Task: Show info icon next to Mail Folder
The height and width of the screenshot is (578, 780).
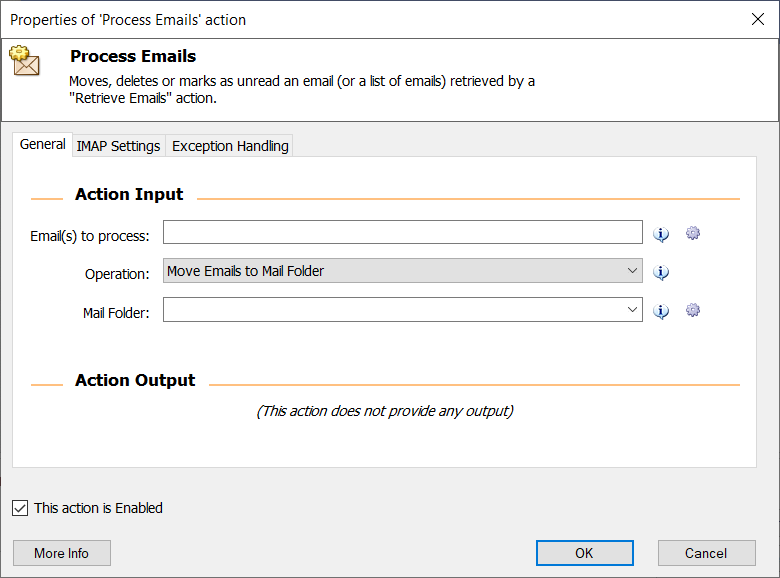Action: pyautogui.click(x=661, y=311)
